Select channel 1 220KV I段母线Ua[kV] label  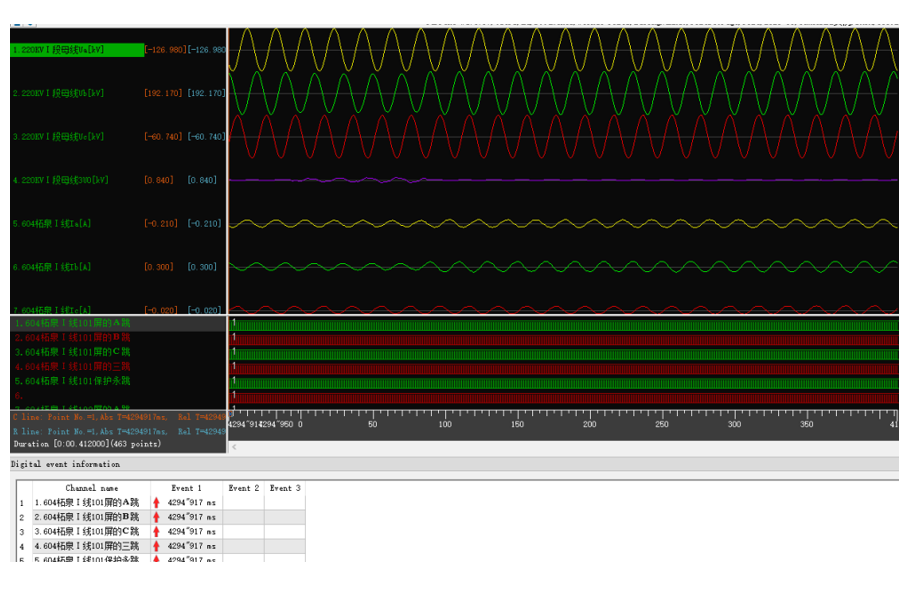[77, 50]
